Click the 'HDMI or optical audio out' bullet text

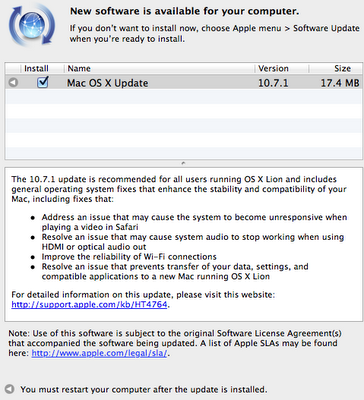pos(94,247)
